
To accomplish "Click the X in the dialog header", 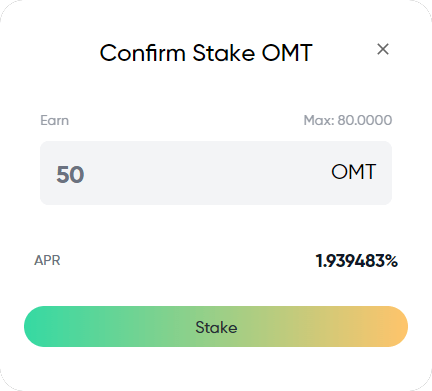I will (x=383, y=49).
